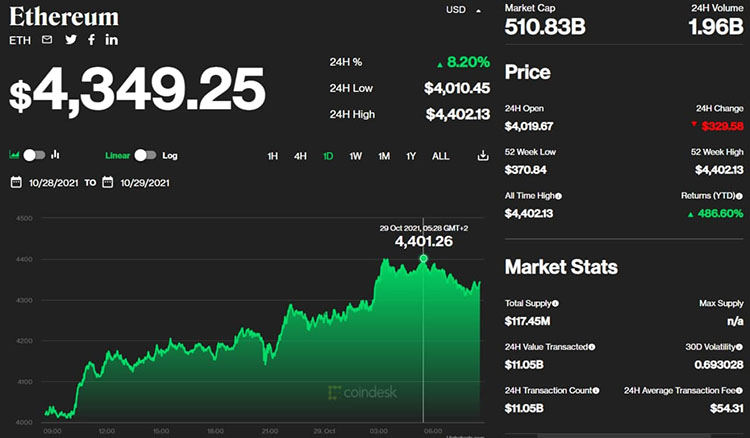Click the candlestick chart type icon
The width and height of the screenshot is (750, 438).
[x=55, y=155]
